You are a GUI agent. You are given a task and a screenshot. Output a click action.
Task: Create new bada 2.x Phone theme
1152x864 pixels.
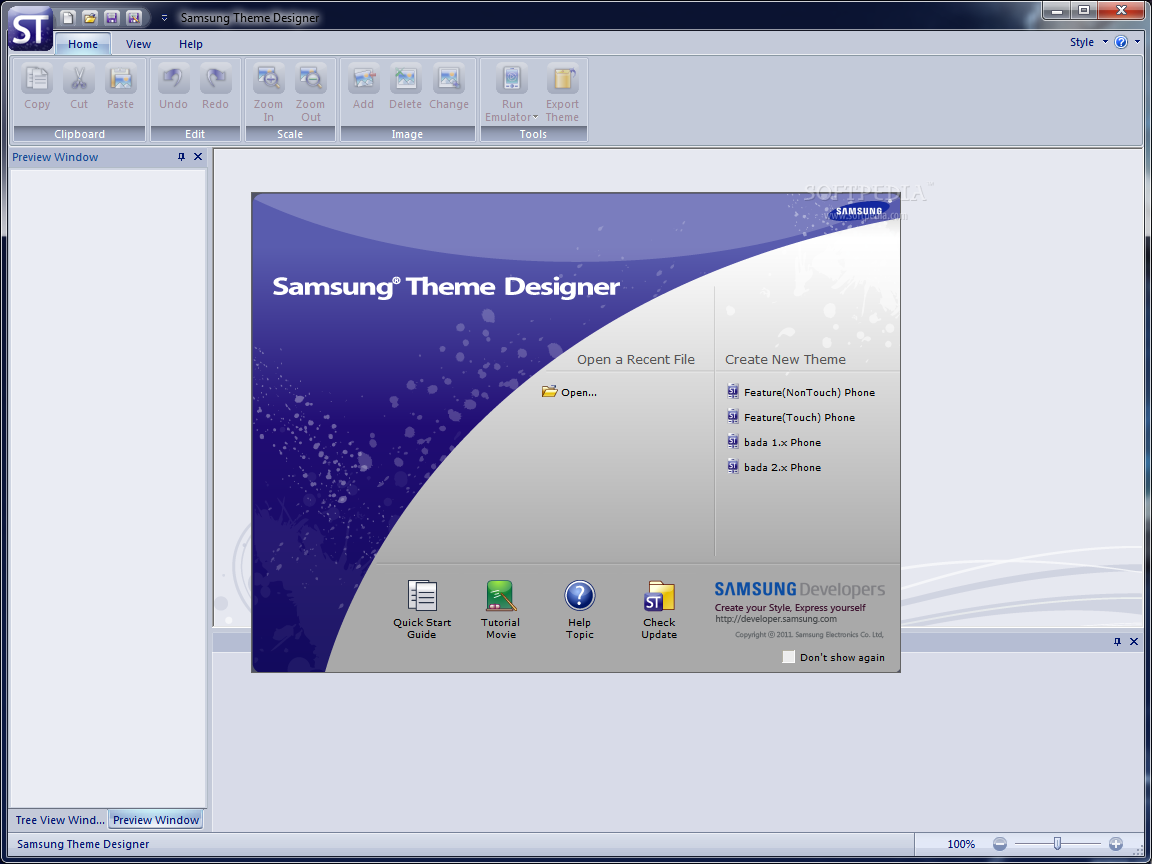(x=774, y=467)
